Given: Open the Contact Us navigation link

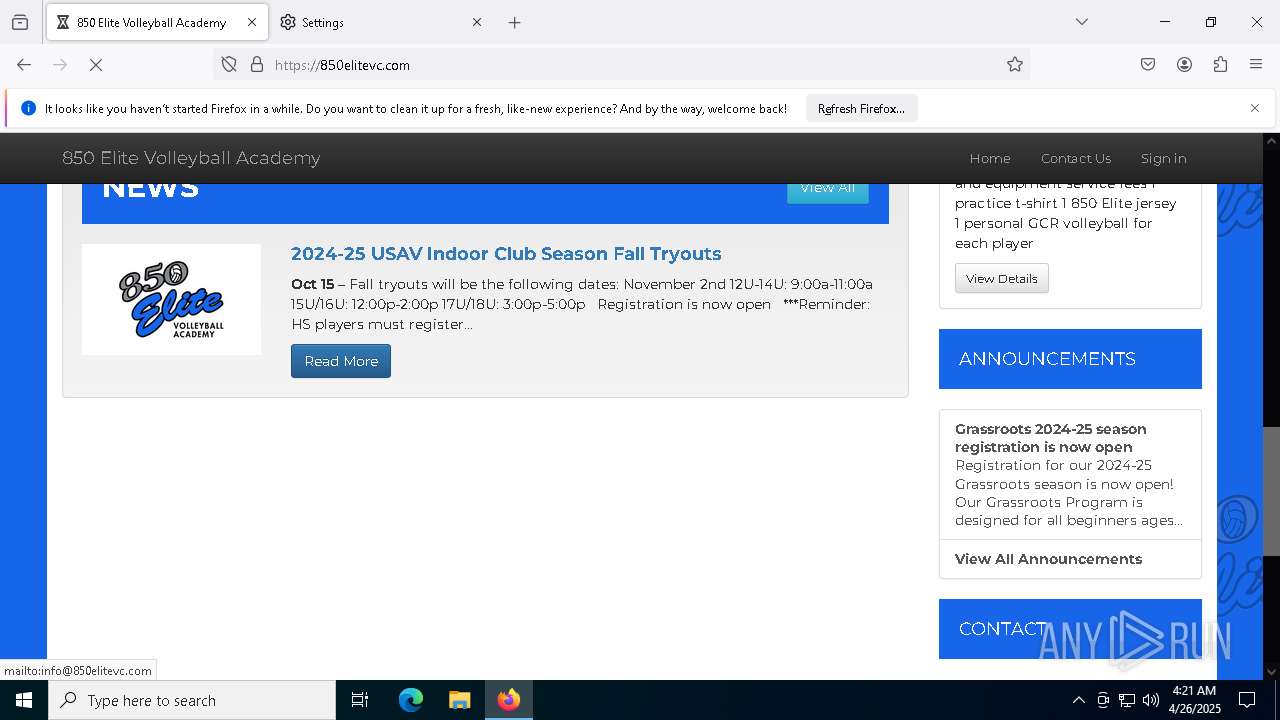Looking at the screenshot, I should click(1076, 158).
